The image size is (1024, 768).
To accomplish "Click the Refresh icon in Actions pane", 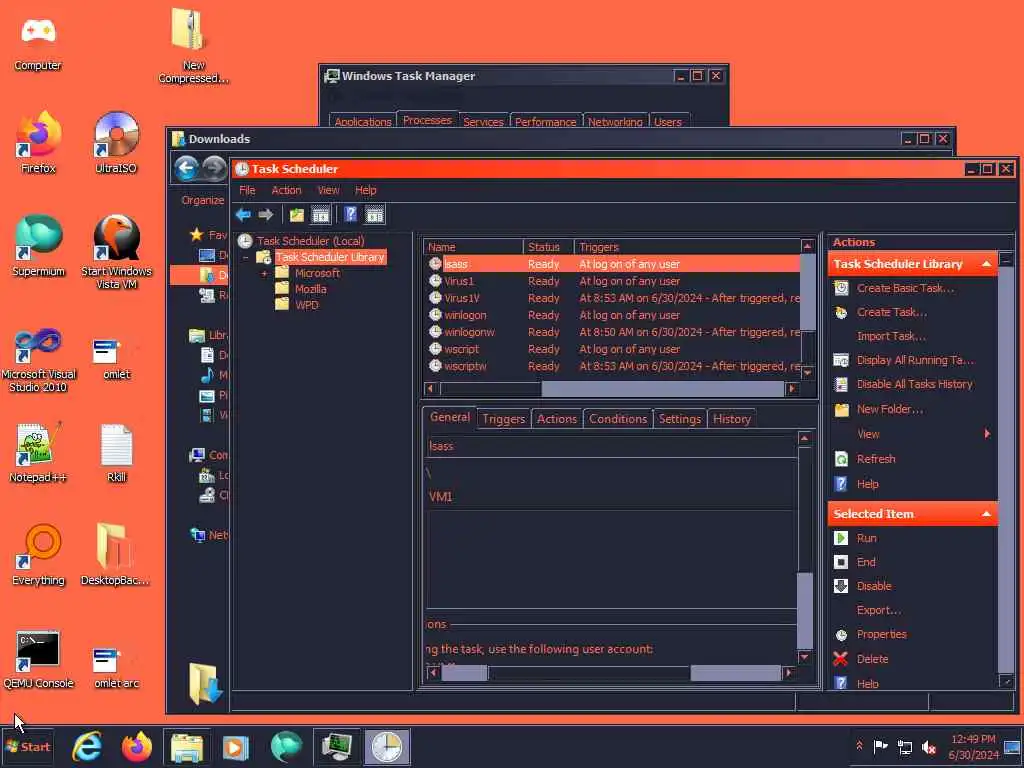I will click(x=841, y=459).
